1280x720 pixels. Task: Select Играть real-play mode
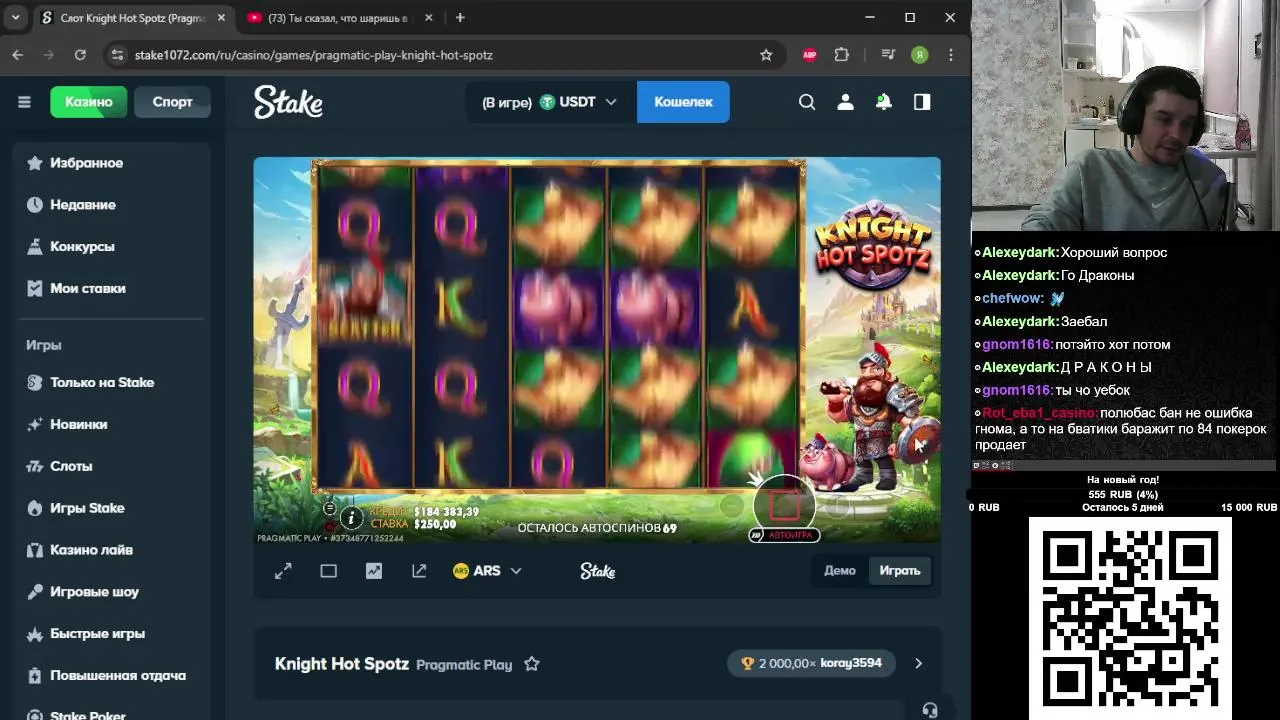[900, 571]
